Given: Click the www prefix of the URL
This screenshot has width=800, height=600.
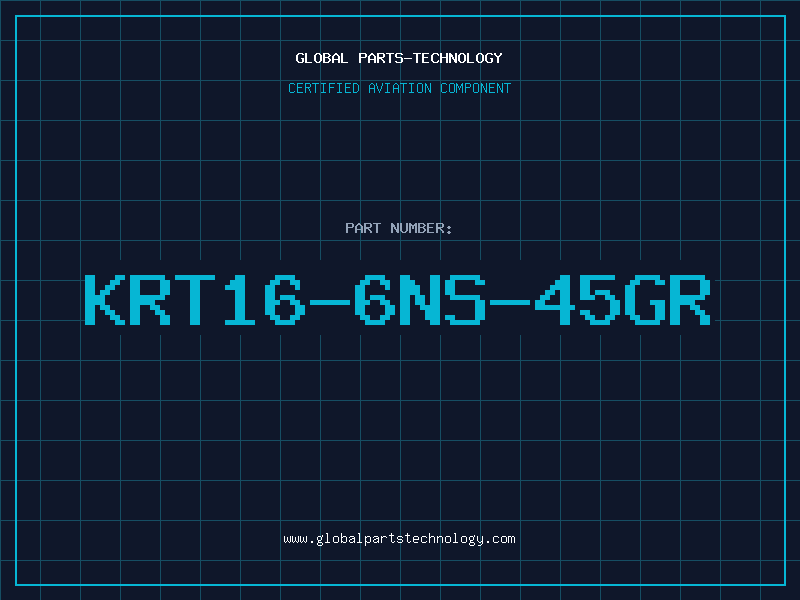Looking at the screenshot, I should [x=295, y=539].
